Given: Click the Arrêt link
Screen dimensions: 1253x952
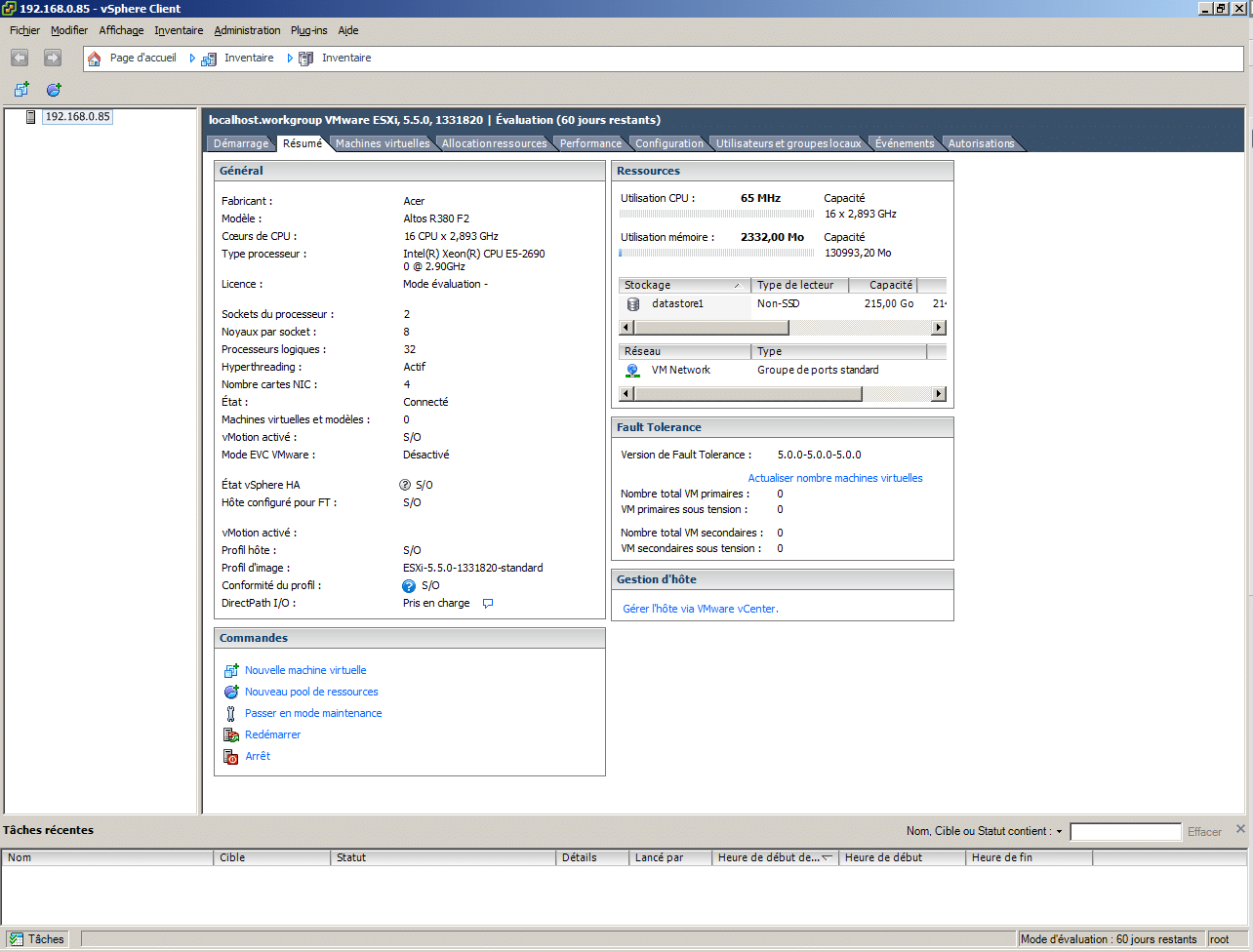Looking at the screenshot, I should pyautogui.click(x=258, y=757).
